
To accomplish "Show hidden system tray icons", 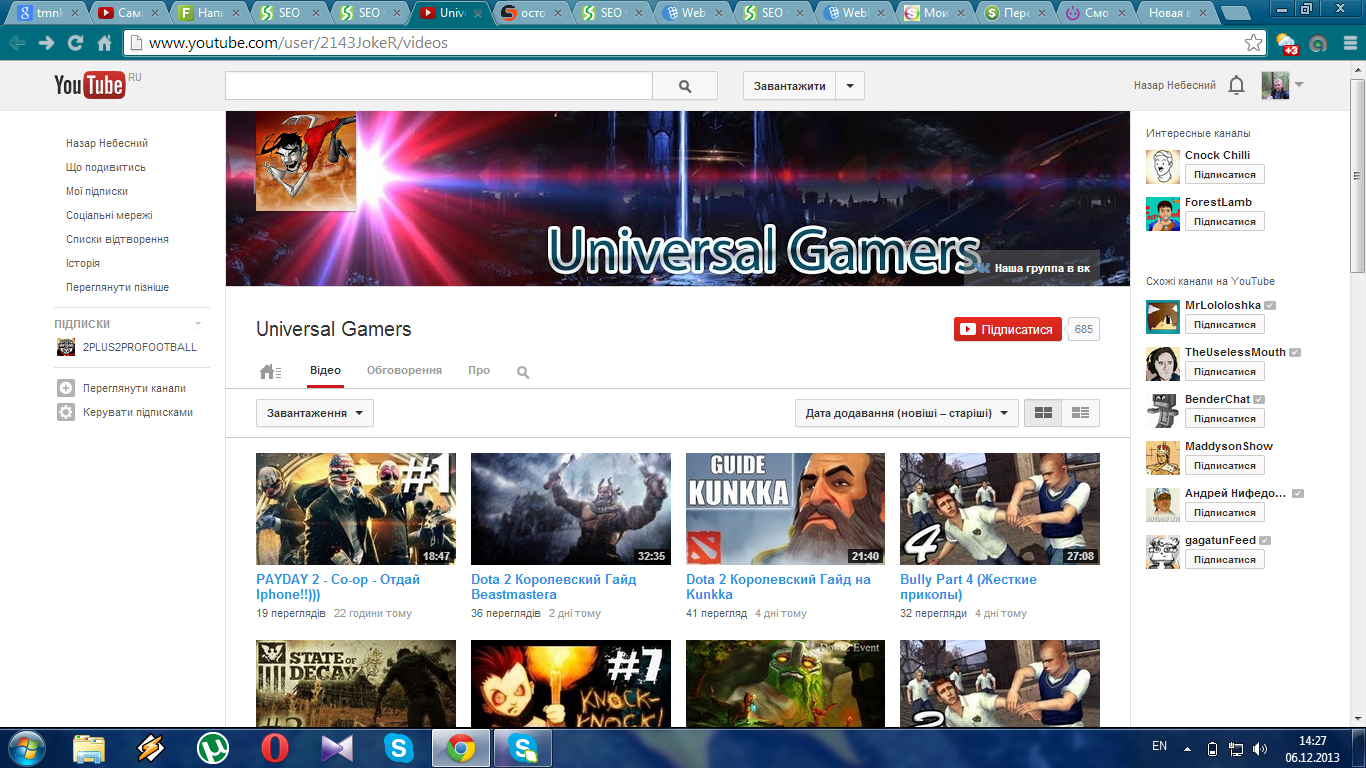I will tap(1187, 748).
